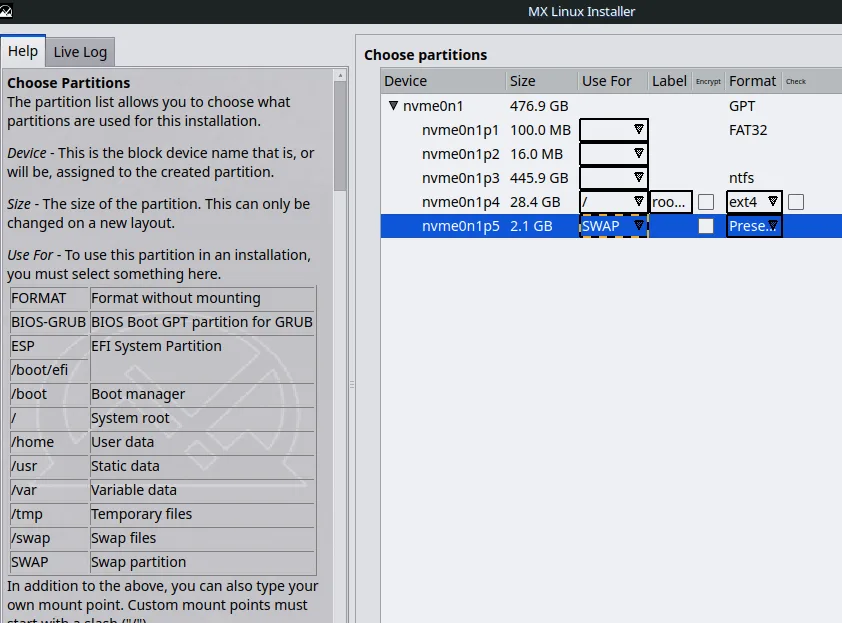Collapse the nvme0n1 device tree
The height and width of the screenshot is (623, 842).
(x=394, y=106)
